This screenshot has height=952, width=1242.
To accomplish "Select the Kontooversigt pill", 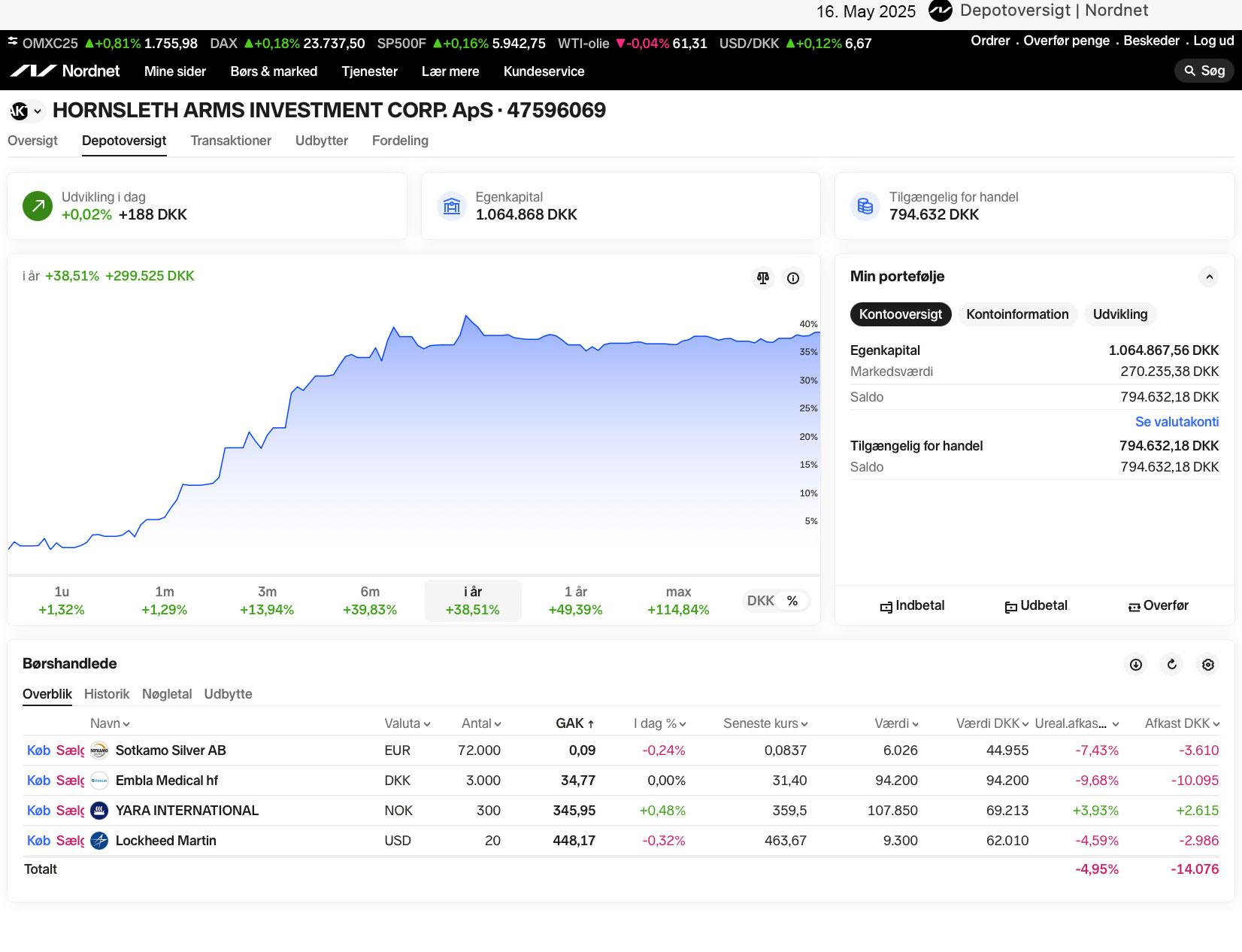I will click(901, 314).
